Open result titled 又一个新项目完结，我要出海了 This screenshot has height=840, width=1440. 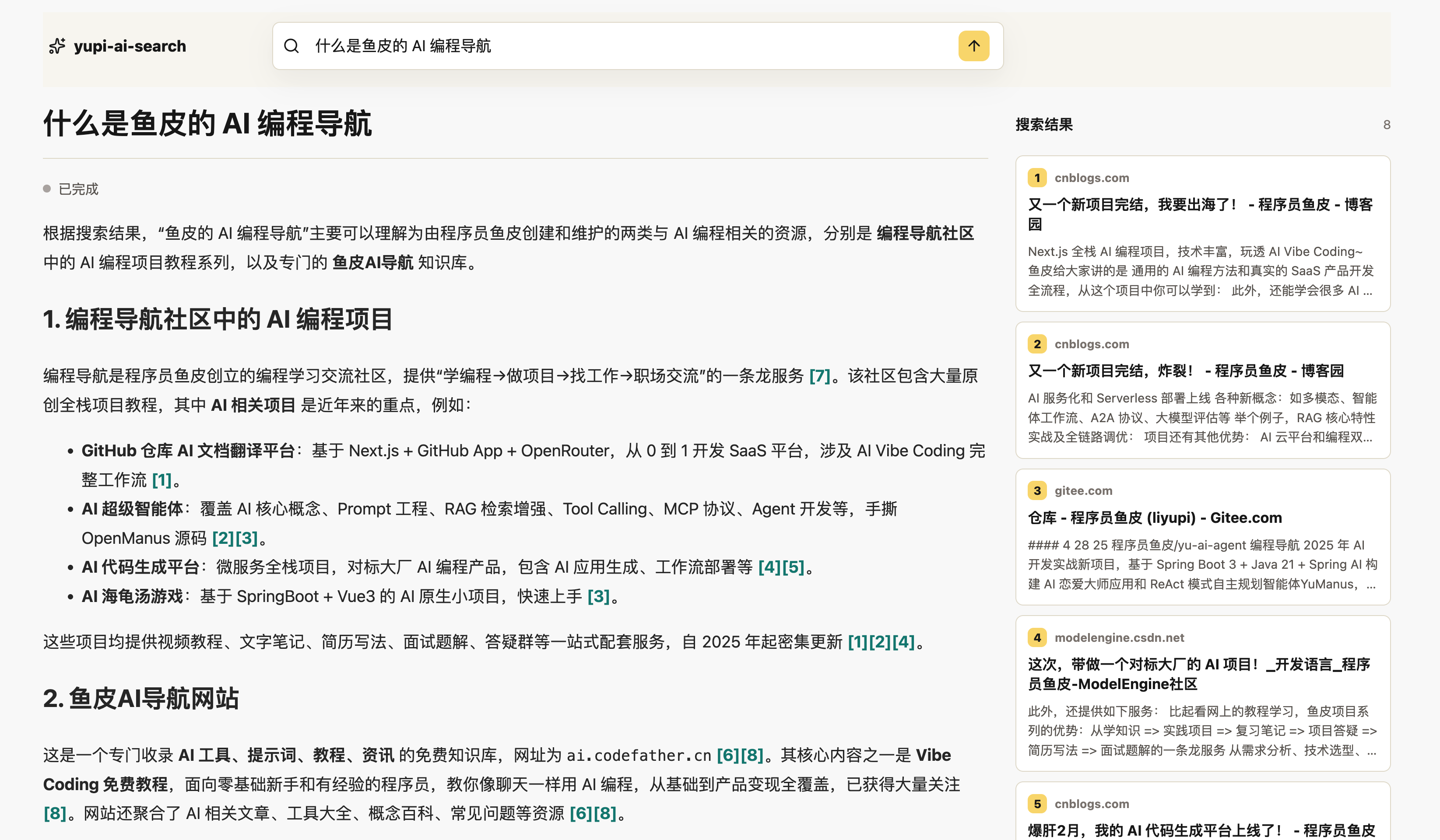click(x=1200, y=214)
